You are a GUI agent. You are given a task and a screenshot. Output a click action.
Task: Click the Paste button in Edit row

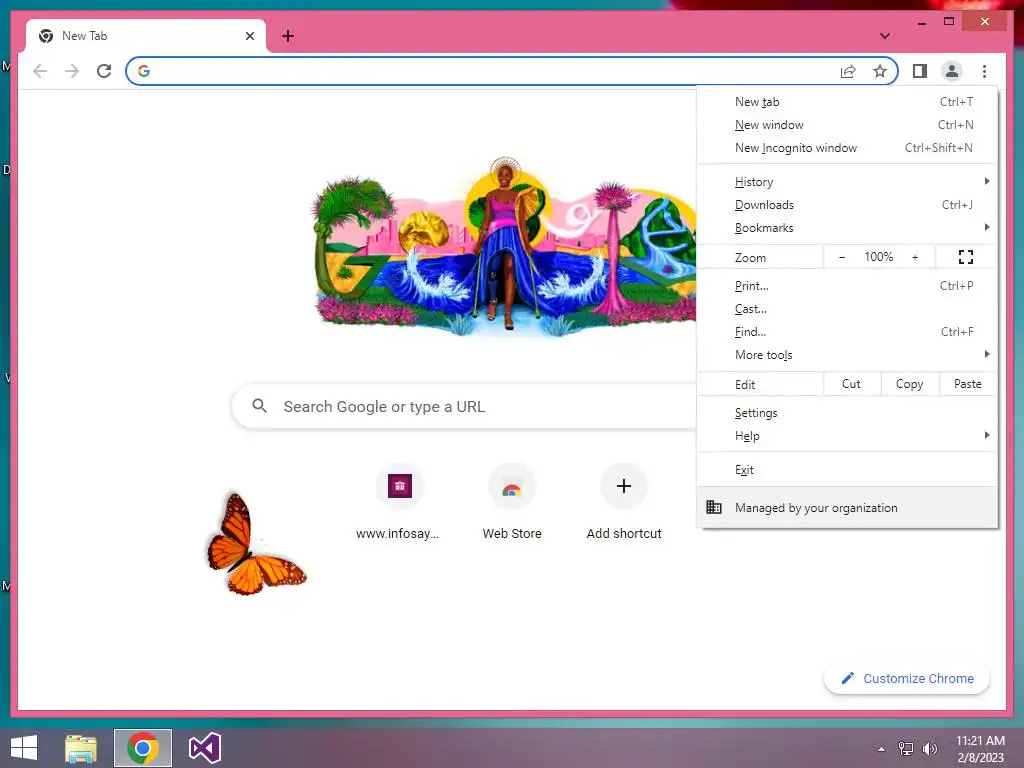pos(968,384)
